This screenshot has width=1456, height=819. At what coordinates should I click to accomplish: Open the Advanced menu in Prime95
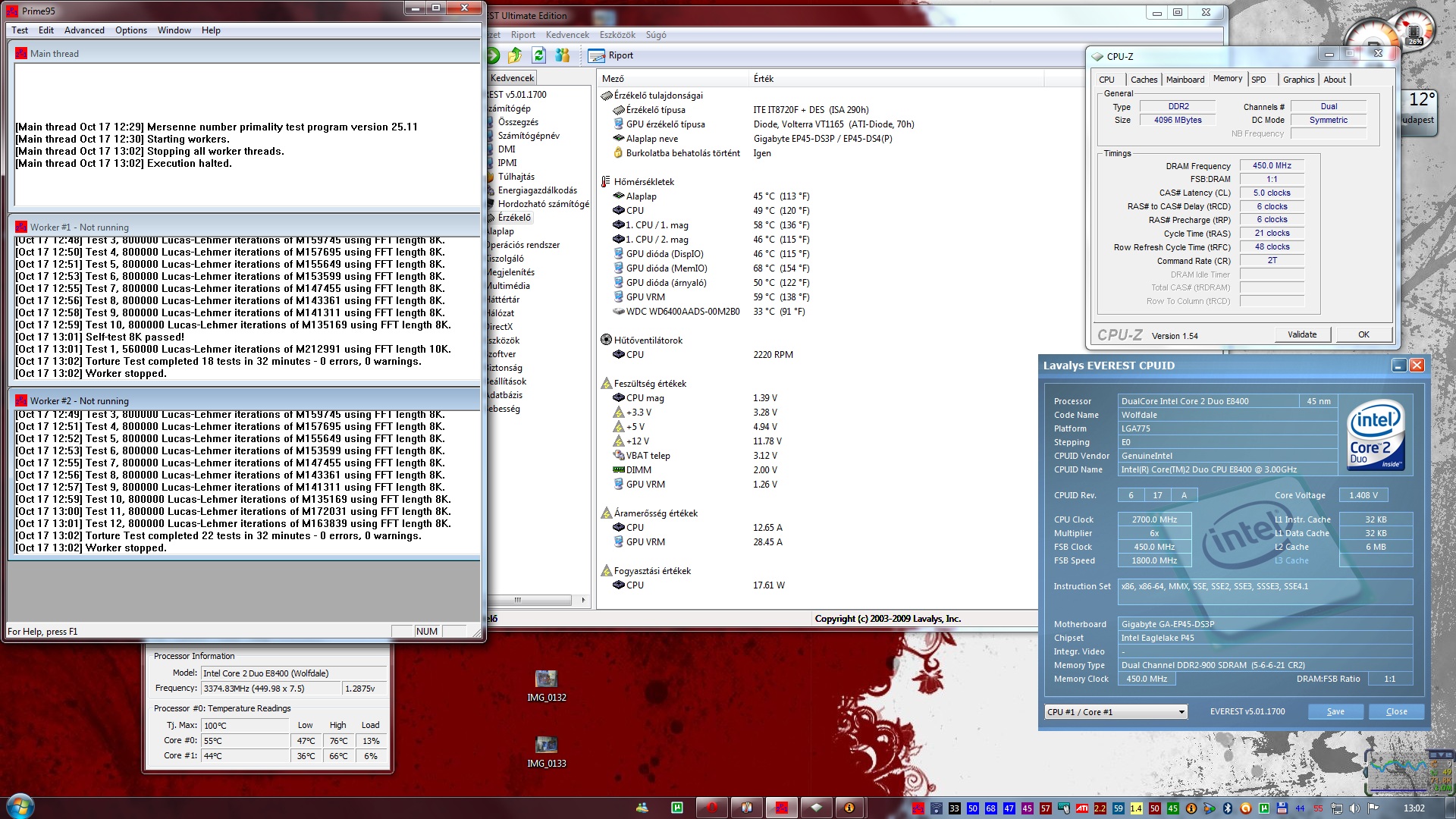click(x=84, y=30)
